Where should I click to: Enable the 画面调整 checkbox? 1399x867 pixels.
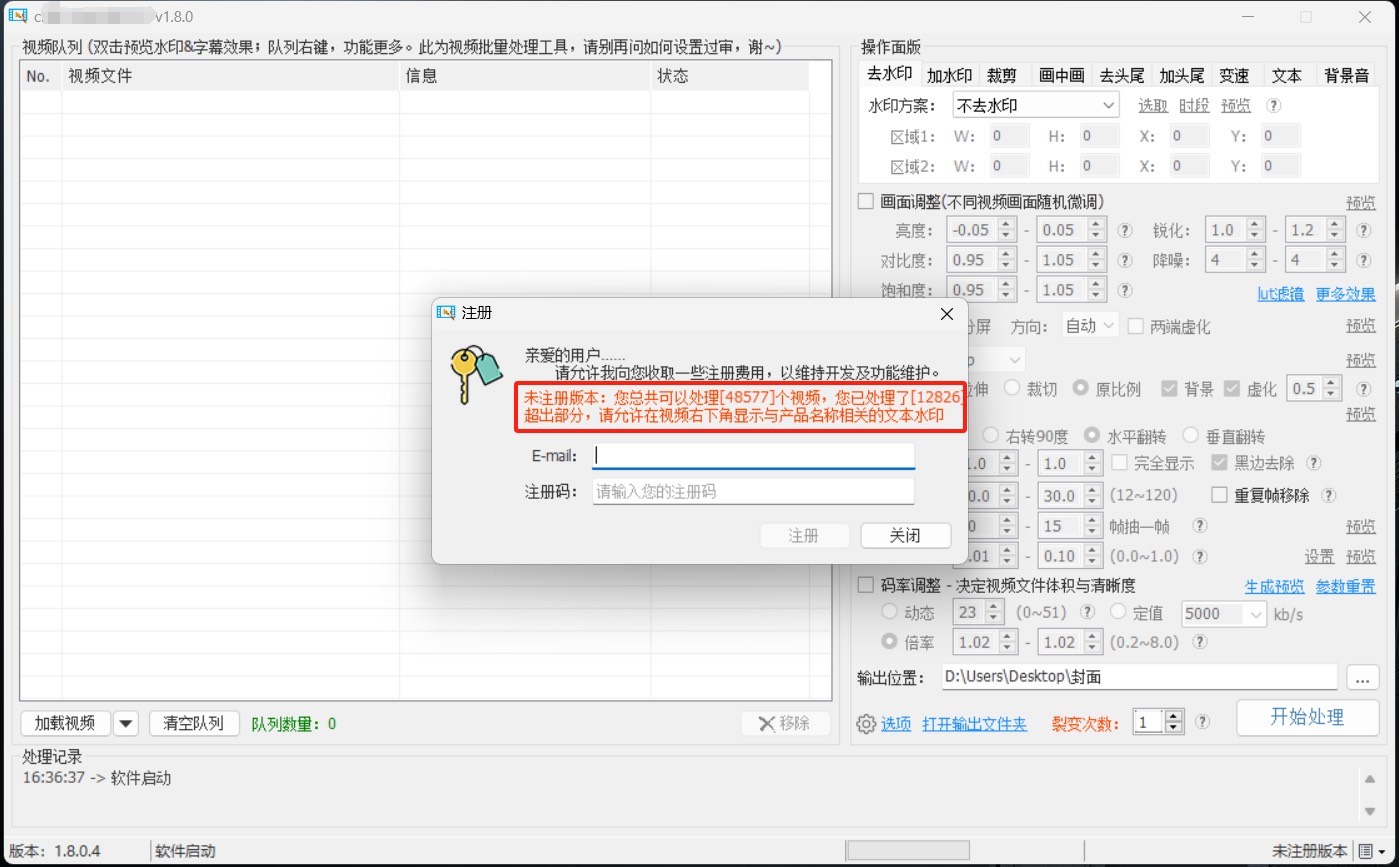[866, 201]
